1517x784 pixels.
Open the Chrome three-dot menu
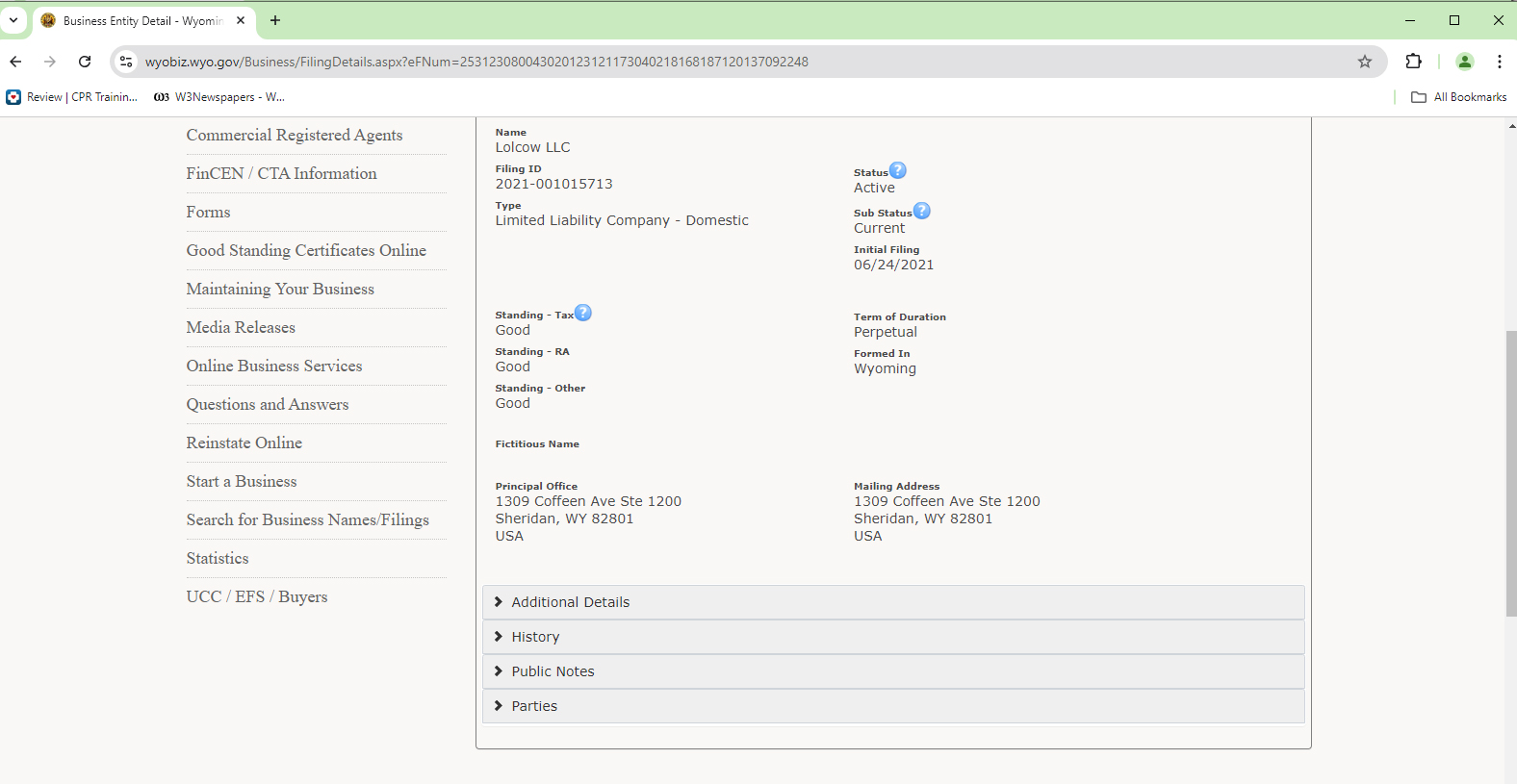coord(1500,62)
